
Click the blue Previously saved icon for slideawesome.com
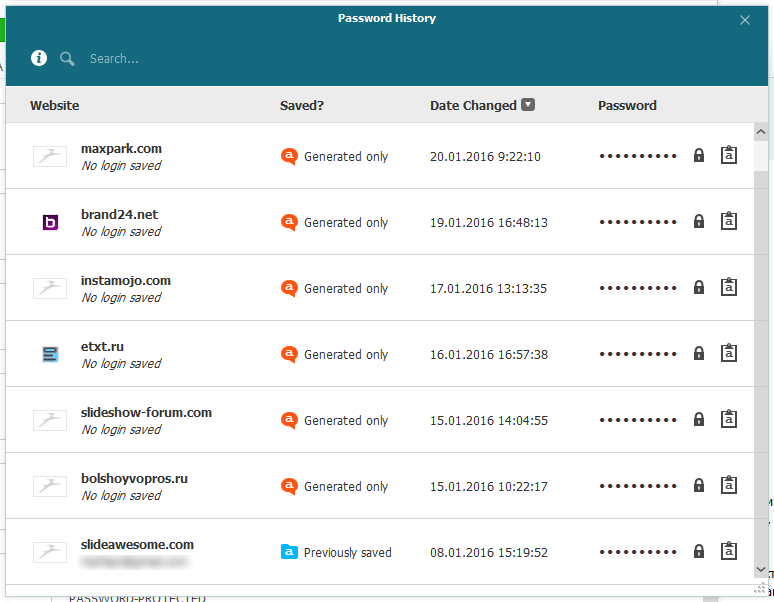tap(289, 552)
